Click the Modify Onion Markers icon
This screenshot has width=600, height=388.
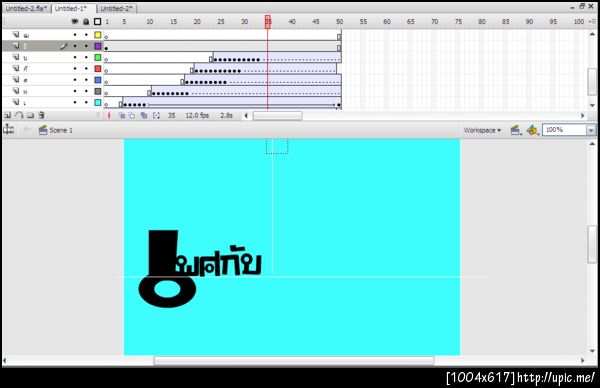coord(156,115)
